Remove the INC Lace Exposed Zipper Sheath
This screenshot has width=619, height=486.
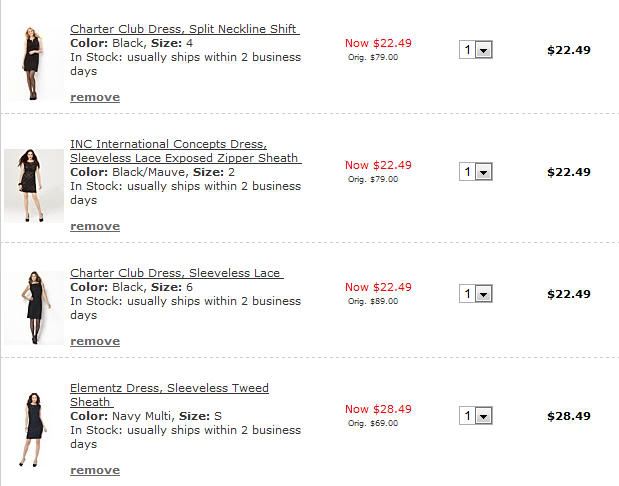pos(95,226)
